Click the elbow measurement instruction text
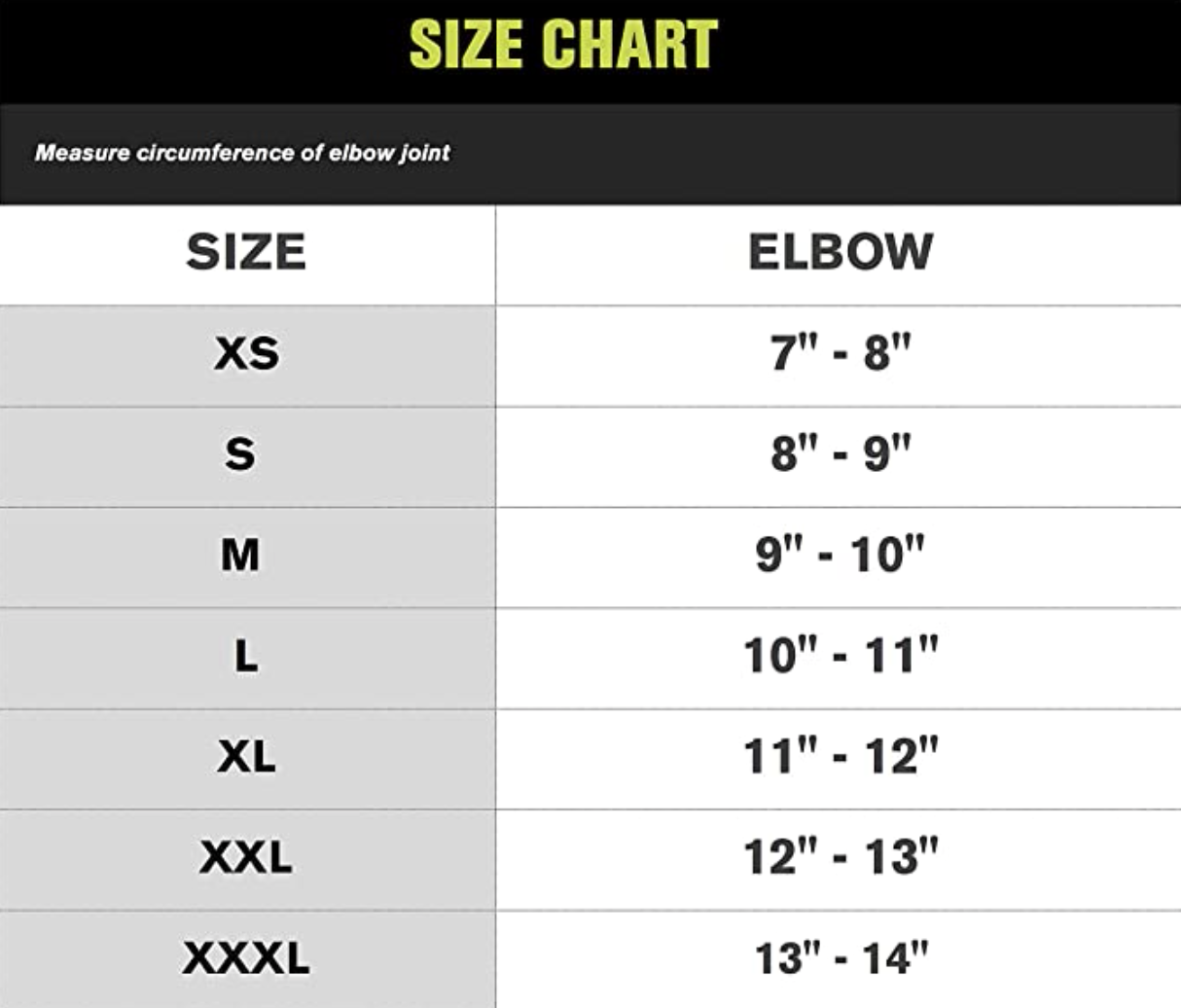 click(x=242, y=153)
